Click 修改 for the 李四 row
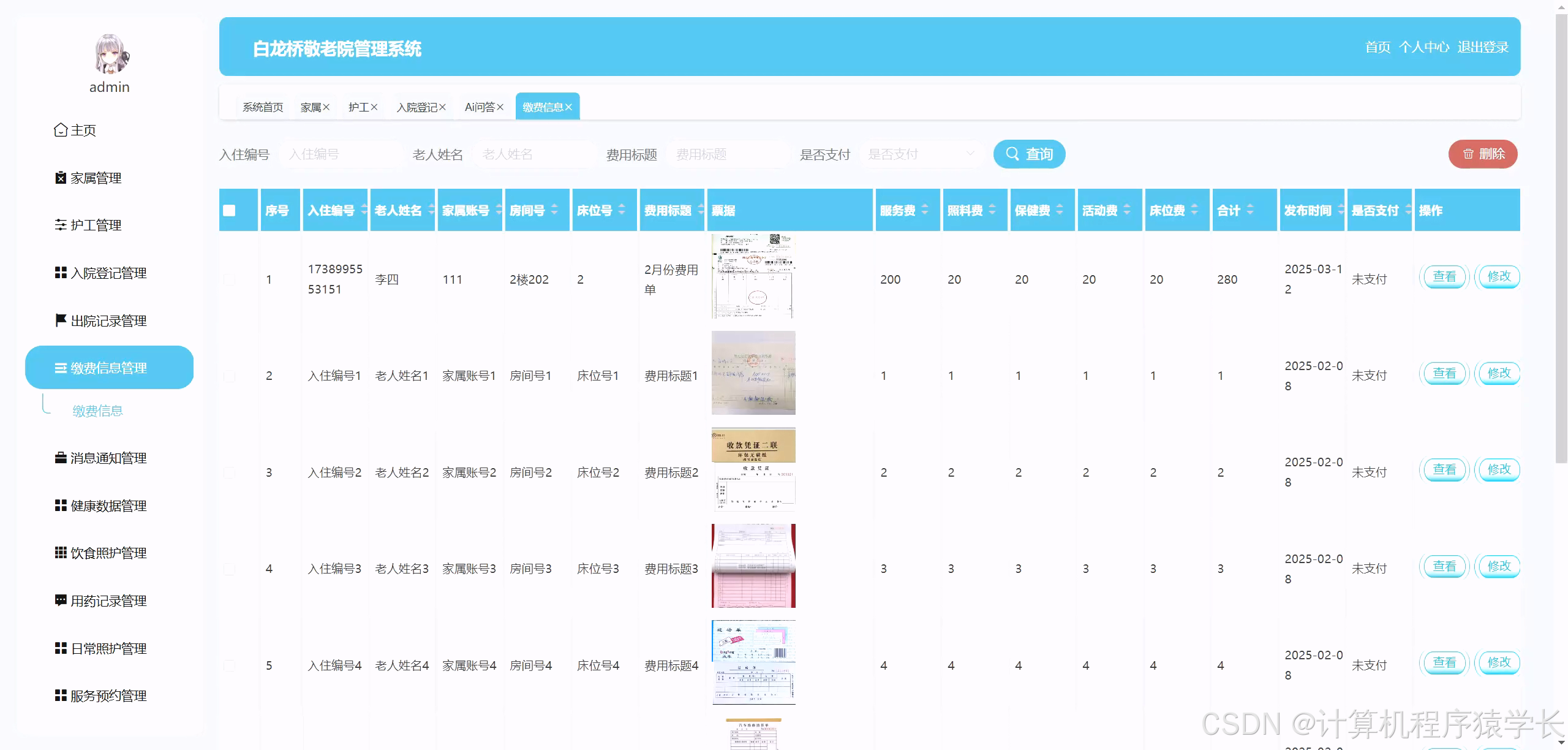This screenshot has height=750, width=1568. click(x=1499, y=276)
